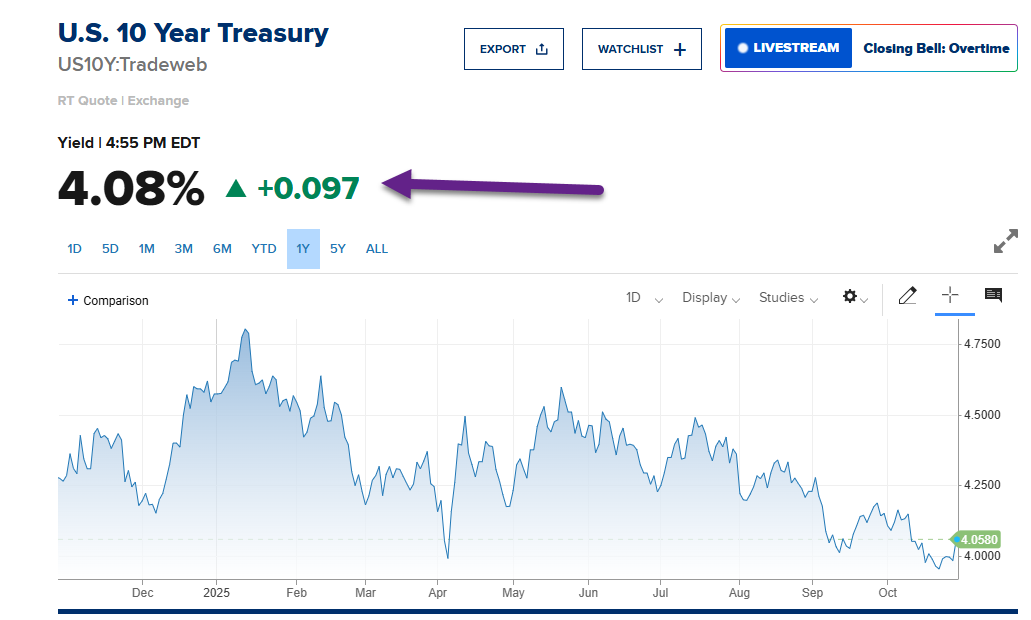Add to Watchlist
The image size is (1031, 620).
point(641,49)
